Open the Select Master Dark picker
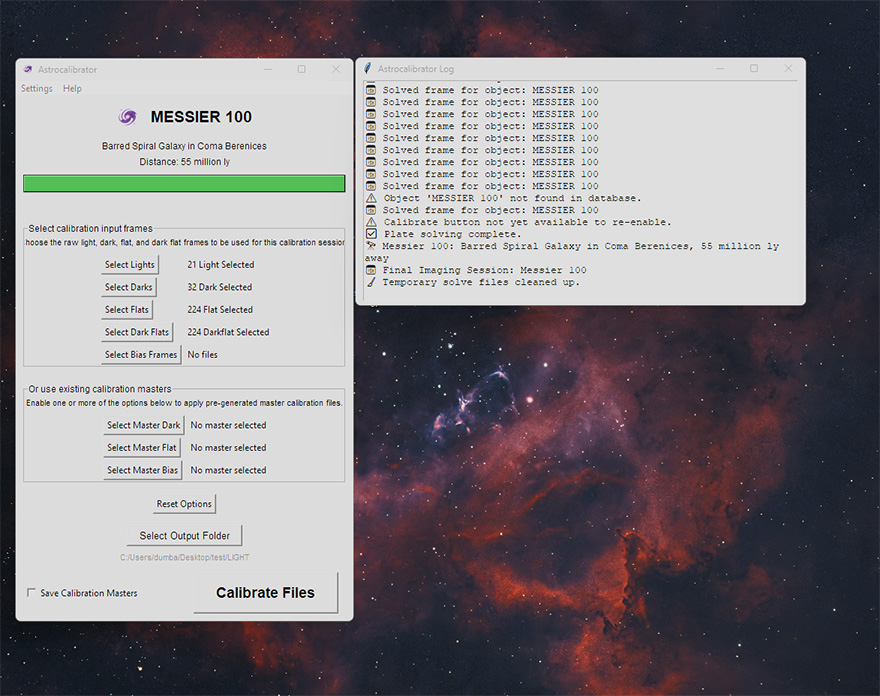The height and width of the screenshot is (696, 880). click(x=144, y=426)
